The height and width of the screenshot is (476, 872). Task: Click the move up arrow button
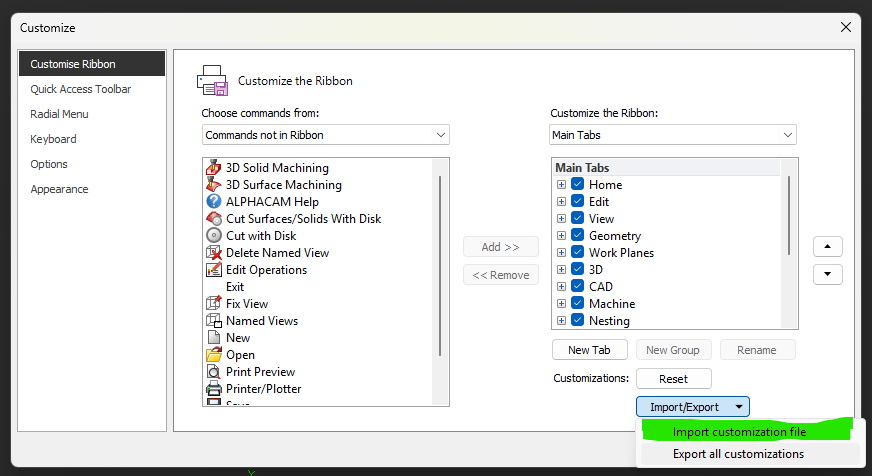(x=827, y=246)
